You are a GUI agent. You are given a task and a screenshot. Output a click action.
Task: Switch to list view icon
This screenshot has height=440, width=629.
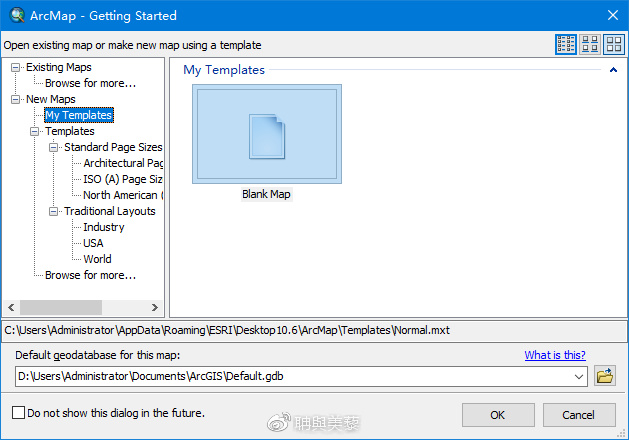click(566, 44)
